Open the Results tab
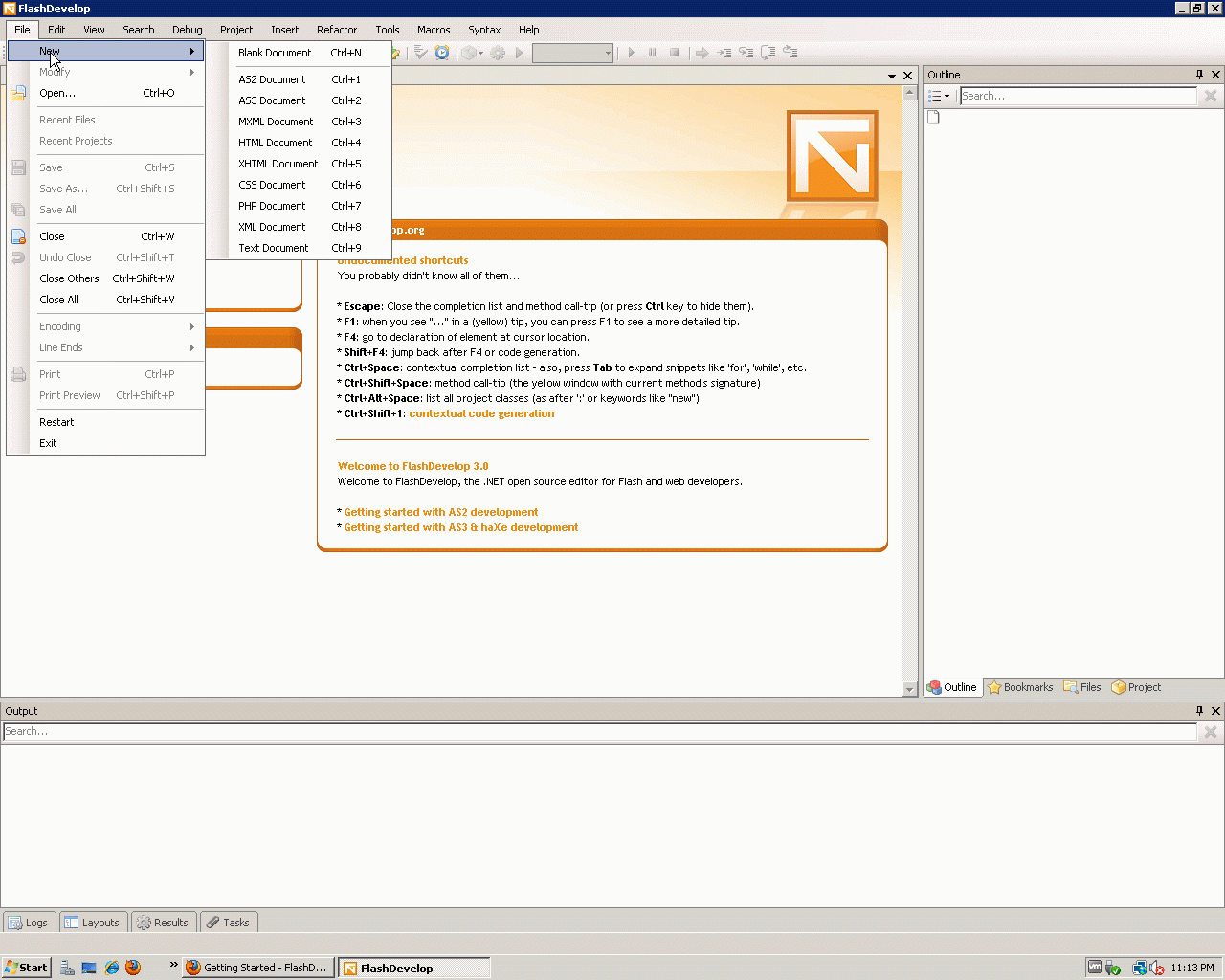 pos(164,923)
